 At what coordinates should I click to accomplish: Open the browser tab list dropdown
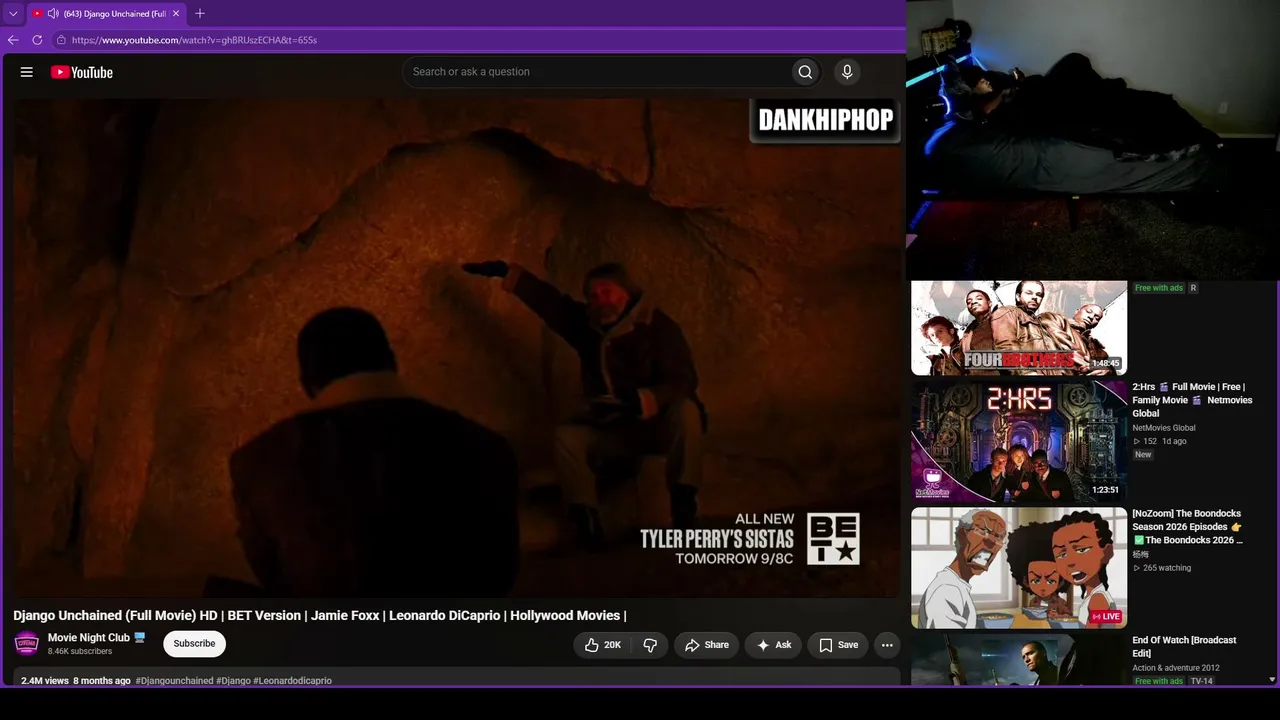pos(13,14)
